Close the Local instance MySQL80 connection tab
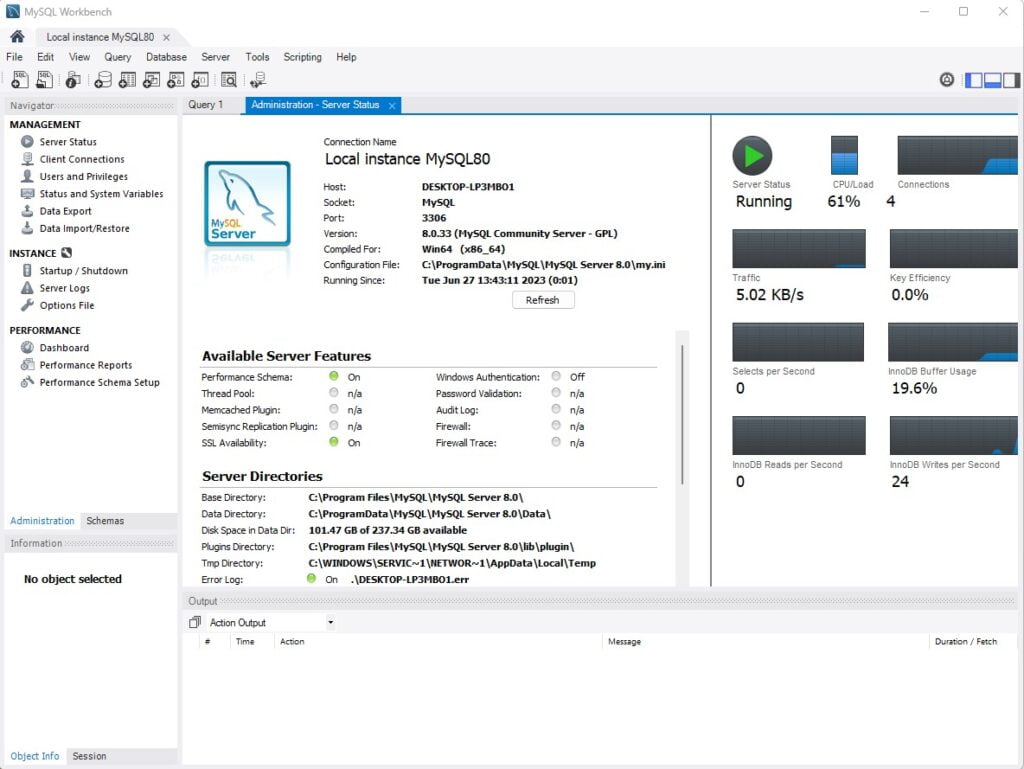The width and height of the screenshot is (1024, 769). click(x=167, y=38)
